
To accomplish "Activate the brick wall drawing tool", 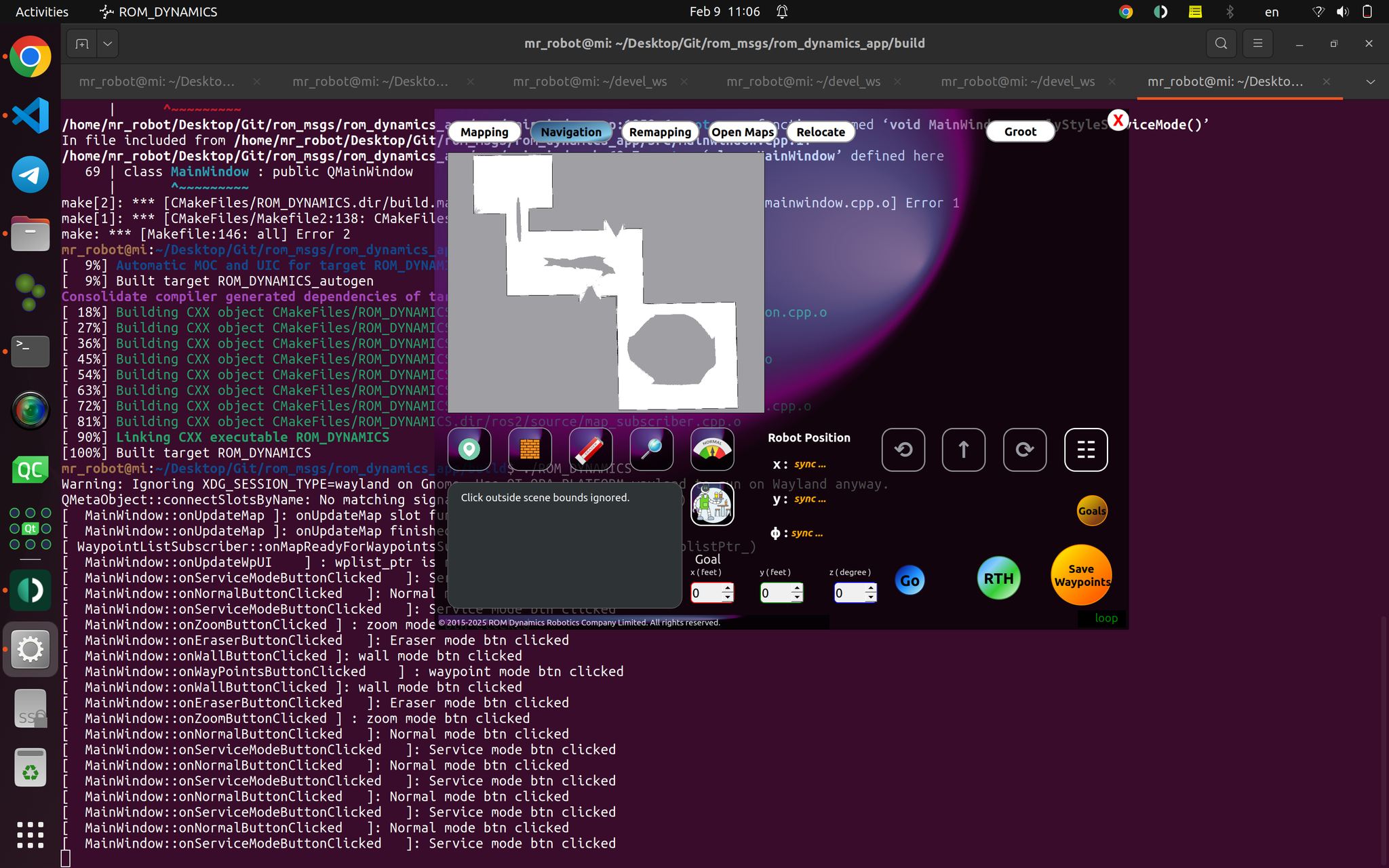I will [x=530, y=449].
